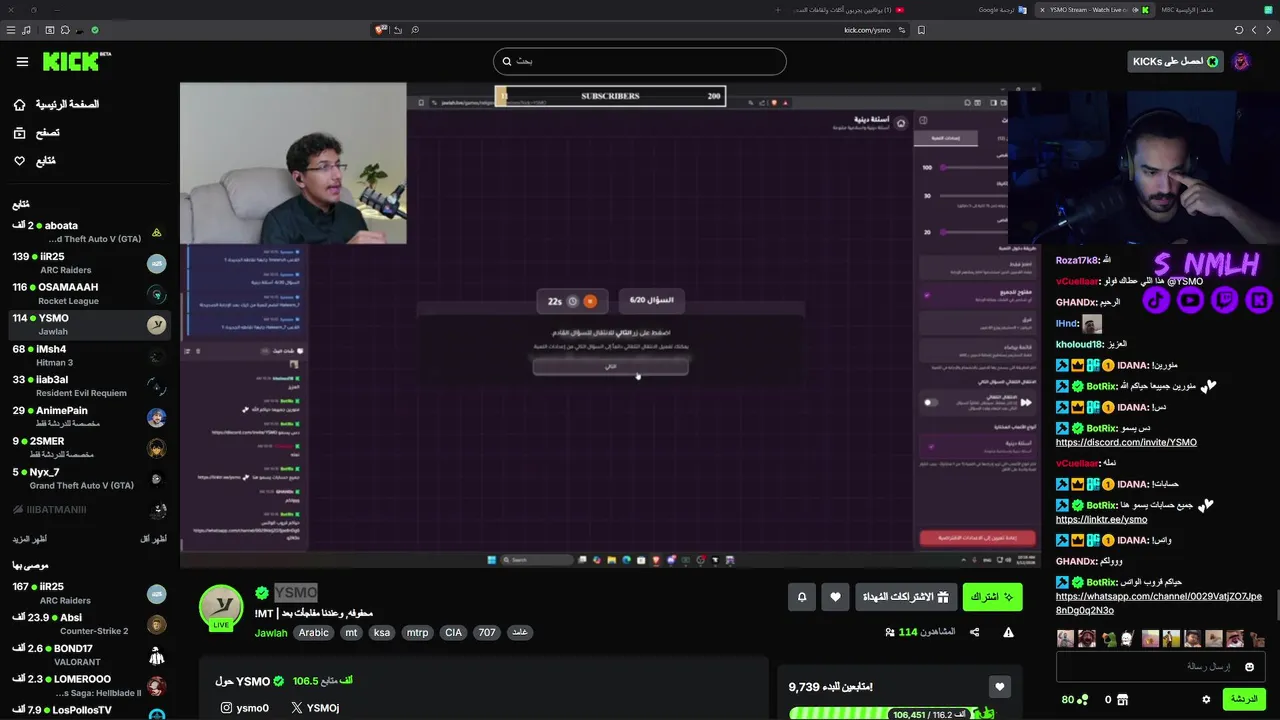Select the 707 tag
Image resolution: width=1280 pixels, height=720 pixels.
point(487,633)
